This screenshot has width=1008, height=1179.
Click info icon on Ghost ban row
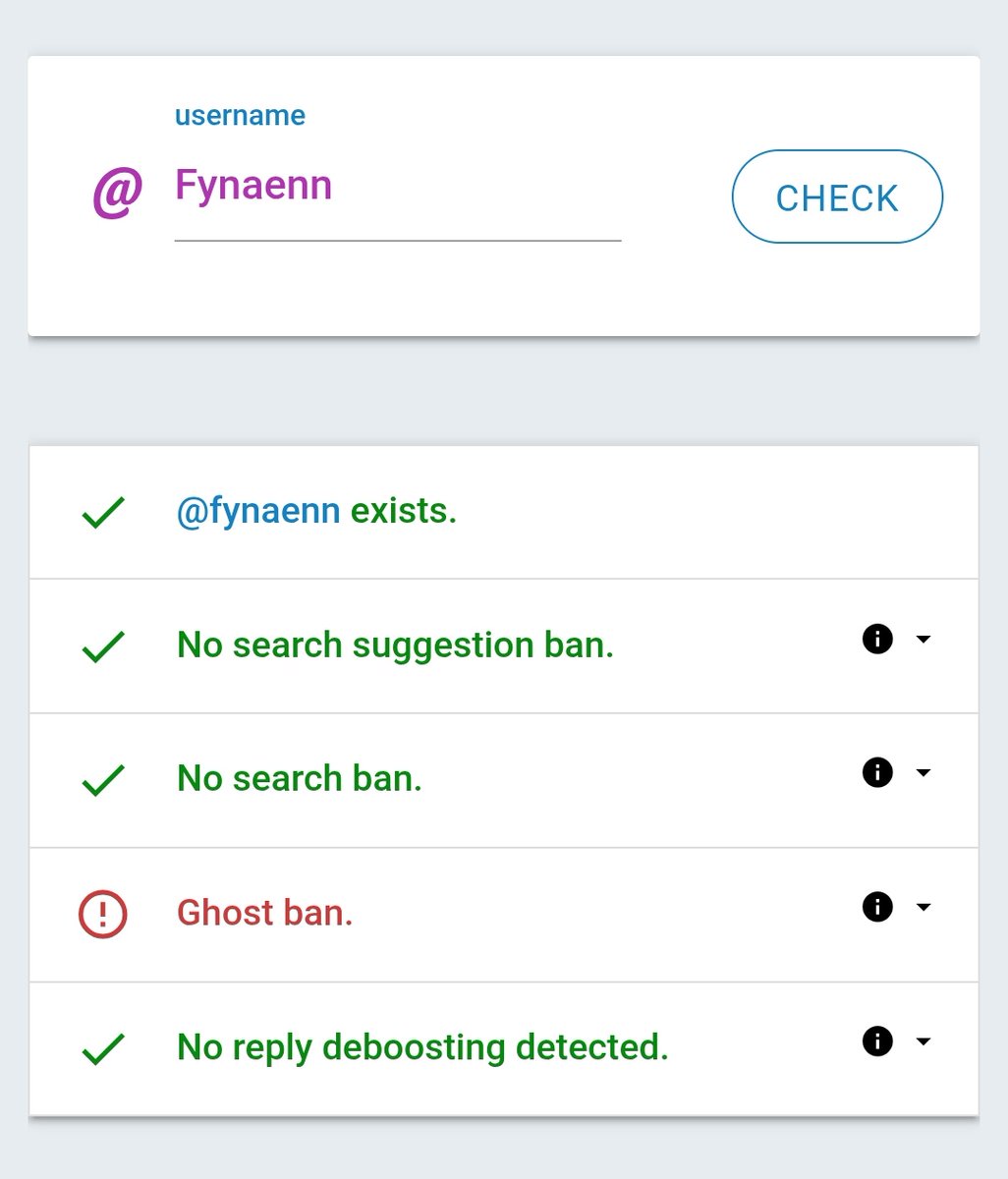coord(877,907)
